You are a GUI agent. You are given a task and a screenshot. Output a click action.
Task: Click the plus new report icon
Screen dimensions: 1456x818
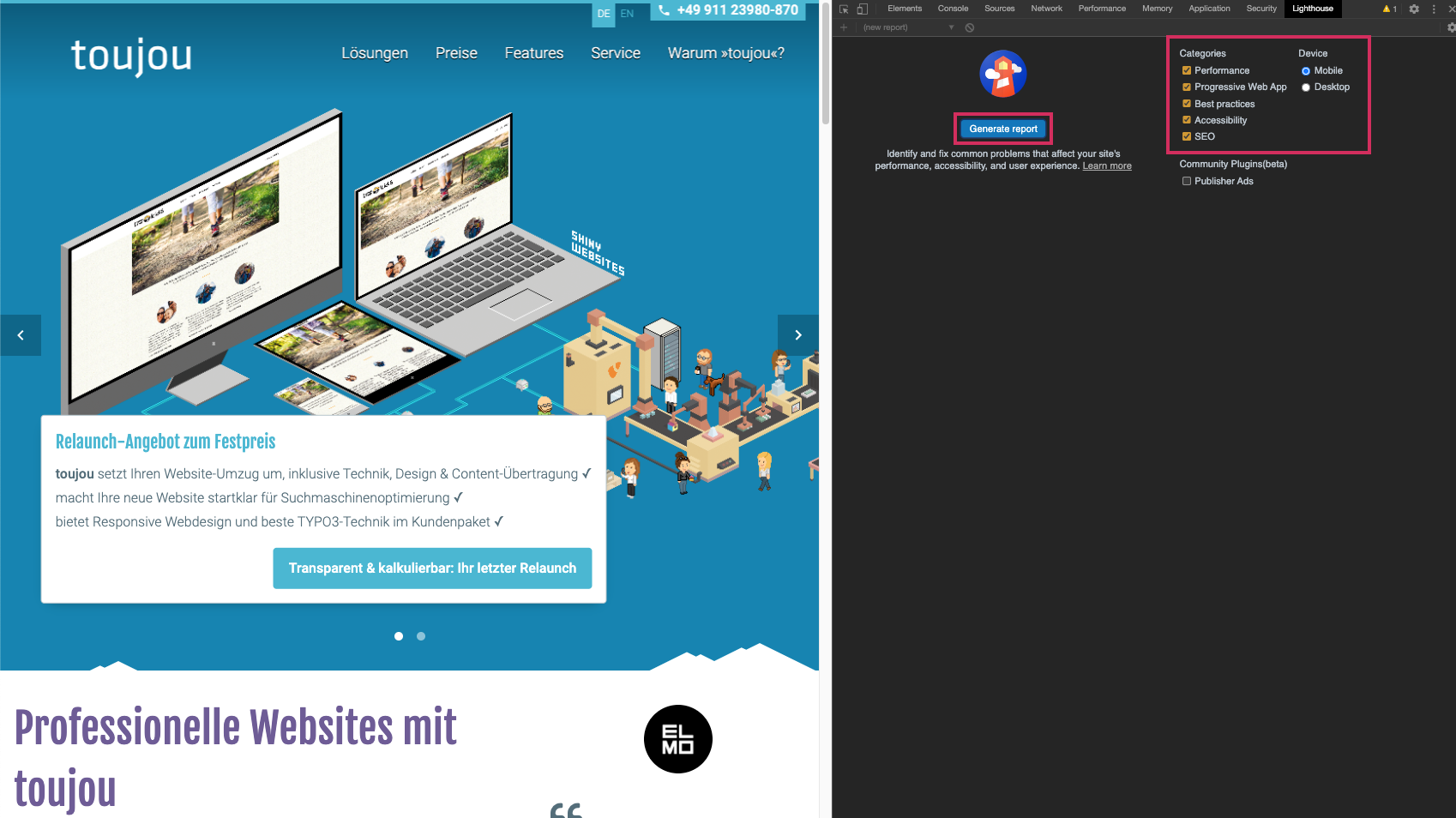(x=844, y=27)
